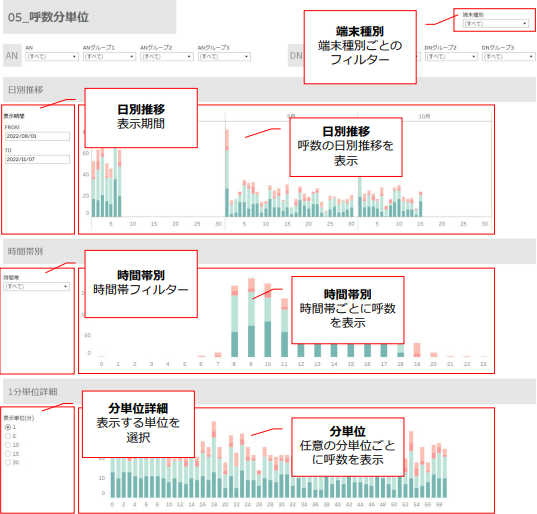Open the 端末種別 filter dropdown
Viewport: 537px width, 514px height.
click(x=495, y=24)
